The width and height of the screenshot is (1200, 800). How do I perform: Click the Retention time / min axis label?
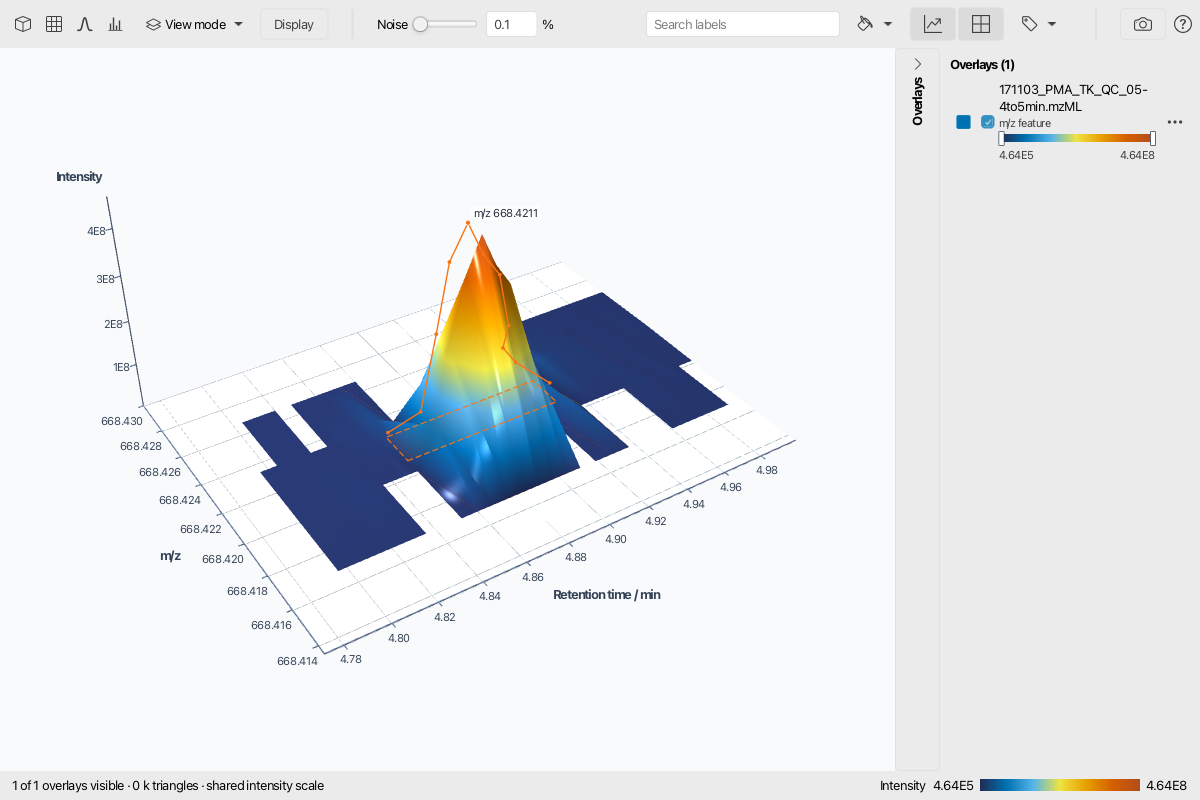click(607, 595)
